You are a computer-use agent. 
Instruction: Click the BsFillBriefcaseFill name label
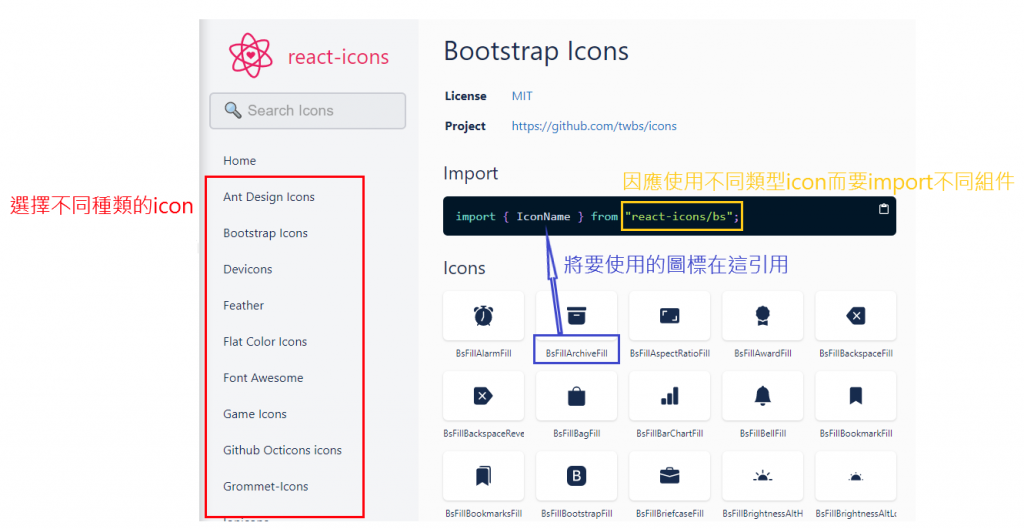tap(669, 514)
